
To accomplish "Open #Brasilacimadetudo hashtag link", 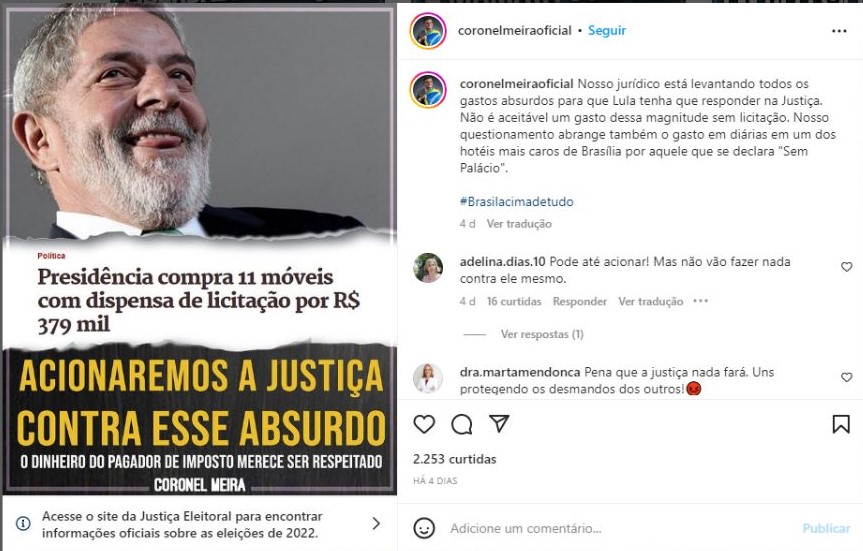I will pyautogui.click(x=516, y=201).
